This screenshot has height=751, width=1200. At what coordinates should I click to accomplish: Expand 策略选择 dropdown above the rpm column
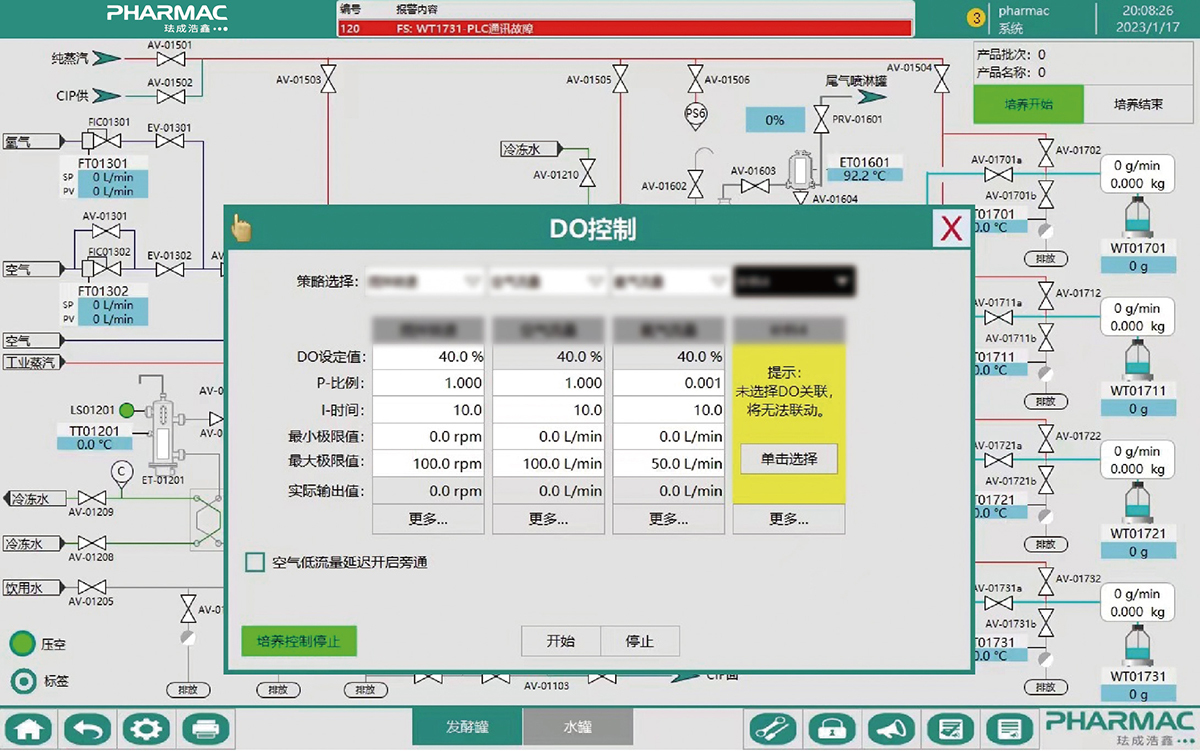coord(425,282)
